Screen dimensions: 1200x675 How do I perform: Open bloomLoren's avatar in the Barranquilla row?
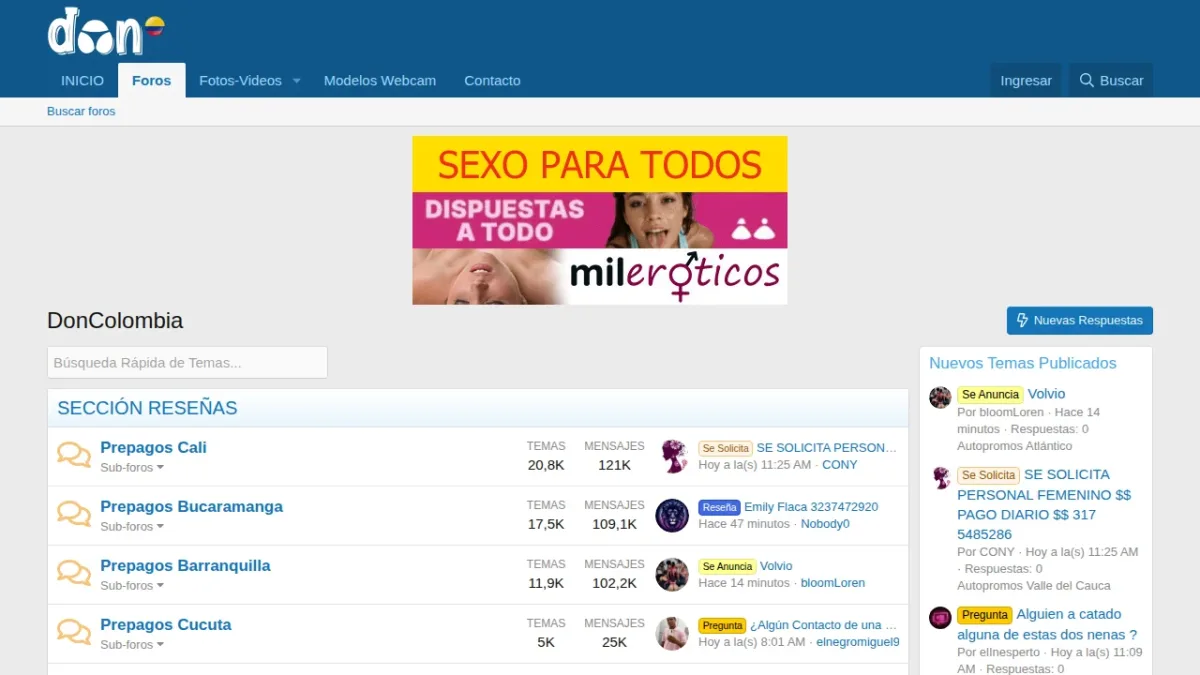[672, 574]
